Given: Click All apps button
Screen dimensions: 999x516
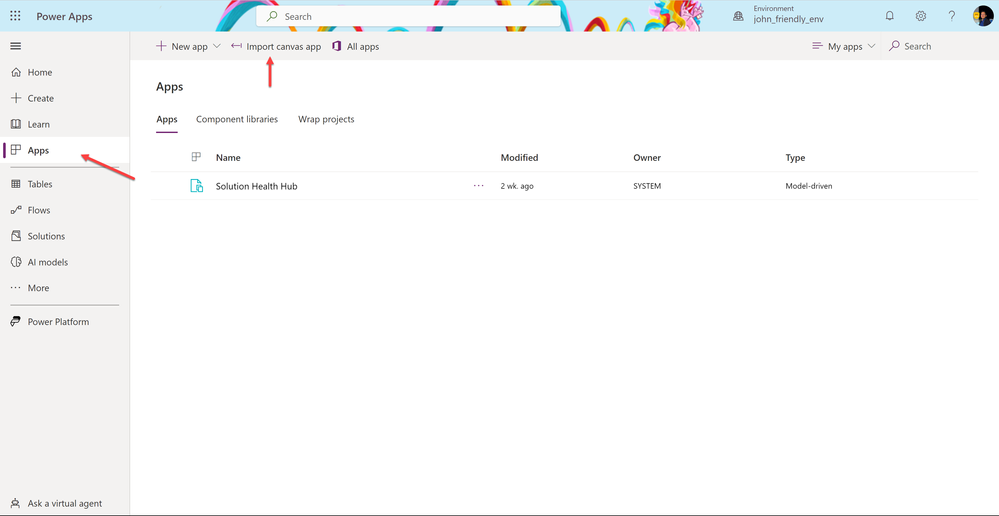Looking at the screenshot, I should click(x=356, y=47).
